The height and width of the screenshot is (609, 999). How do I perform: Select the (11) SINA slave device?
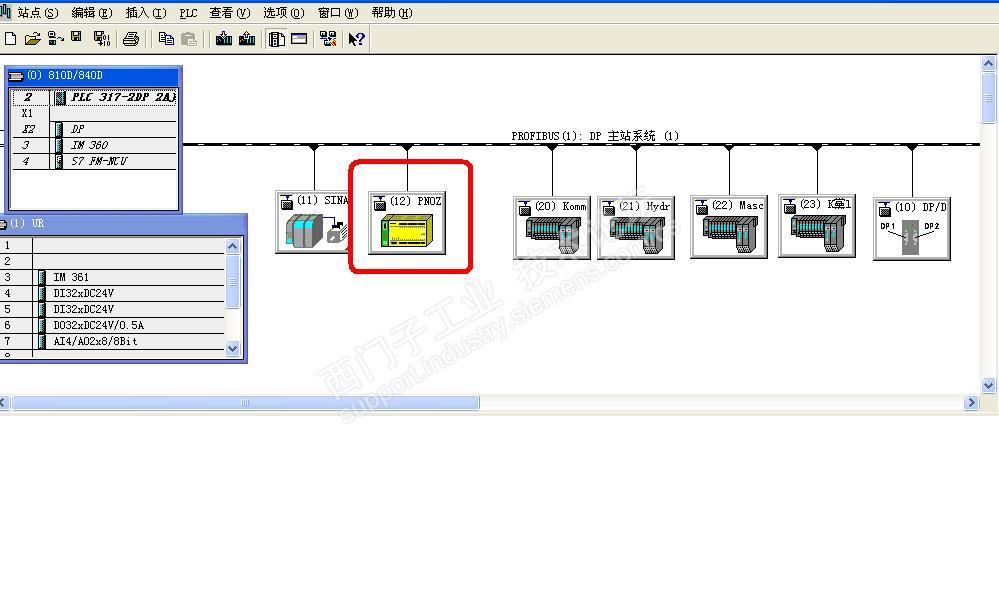(312, 222)
